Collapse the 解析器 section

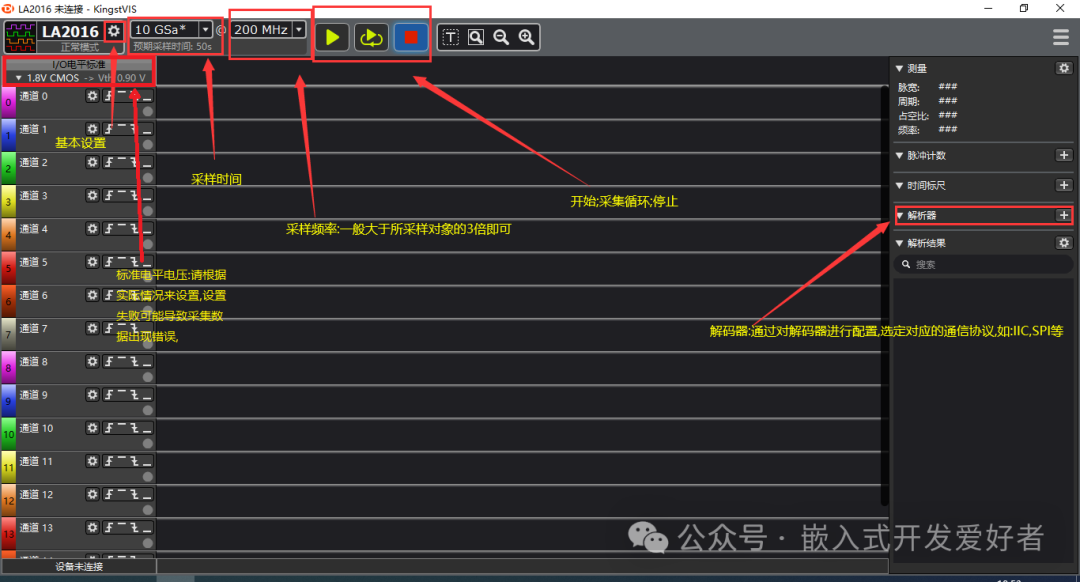(899, 216)
